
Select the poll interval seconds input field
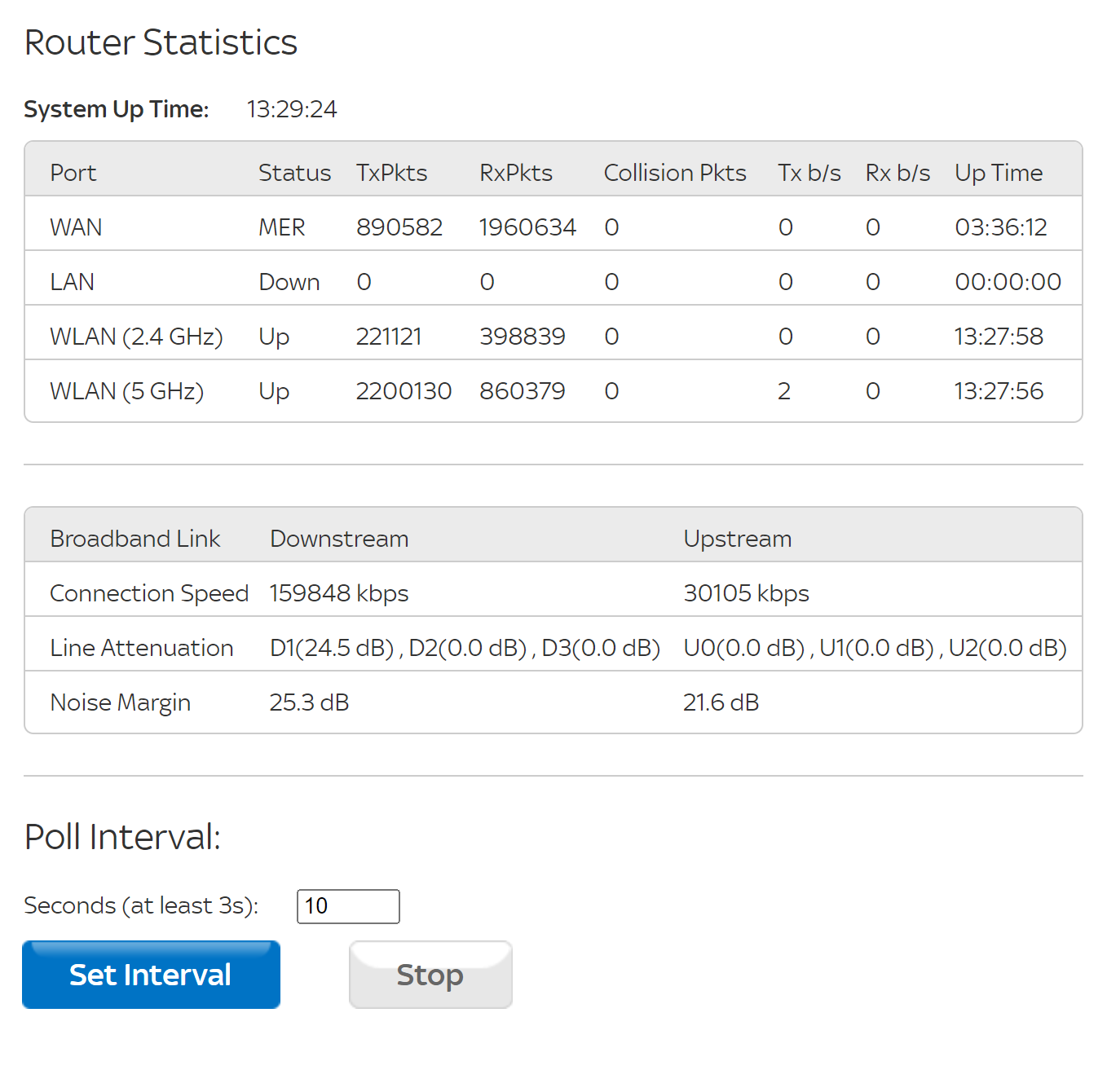tap(348, 906)
